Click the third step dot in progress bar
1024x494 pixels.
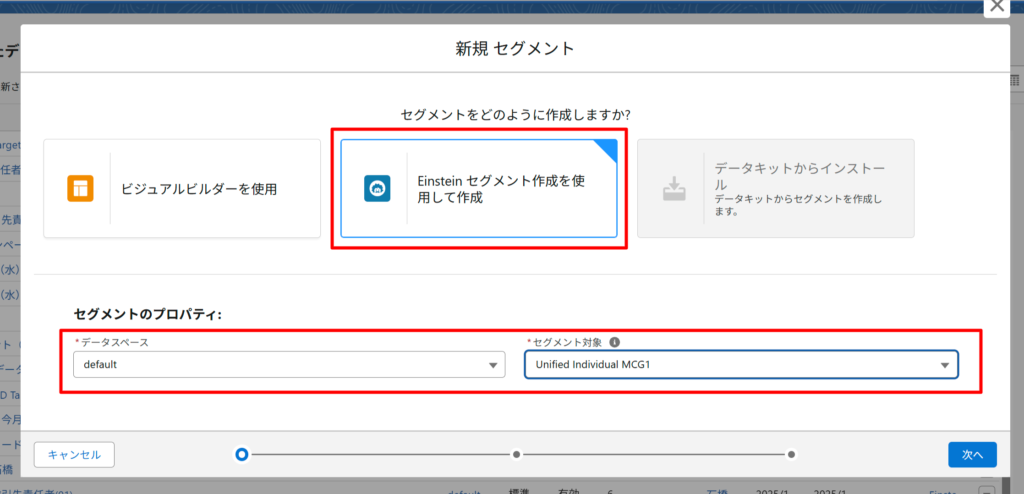pyautogui.click(x=791, y=454)
